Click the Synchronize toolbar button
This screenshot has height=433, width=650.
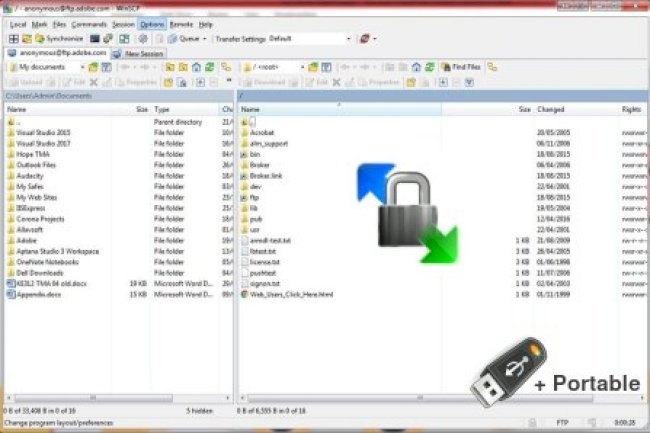point(59,39)
